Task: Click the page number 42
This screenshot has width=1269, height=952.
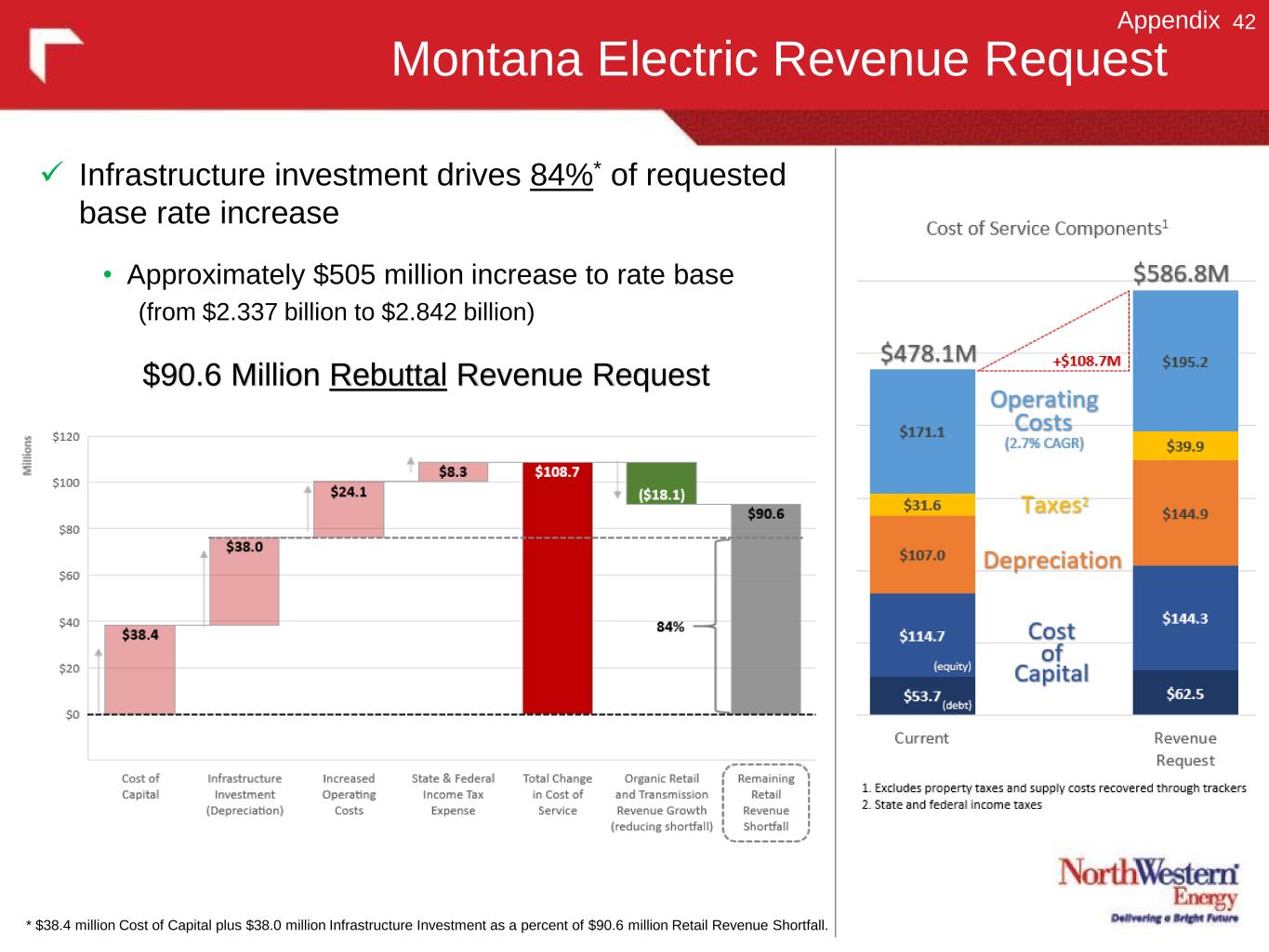Action: [1244, 21]
